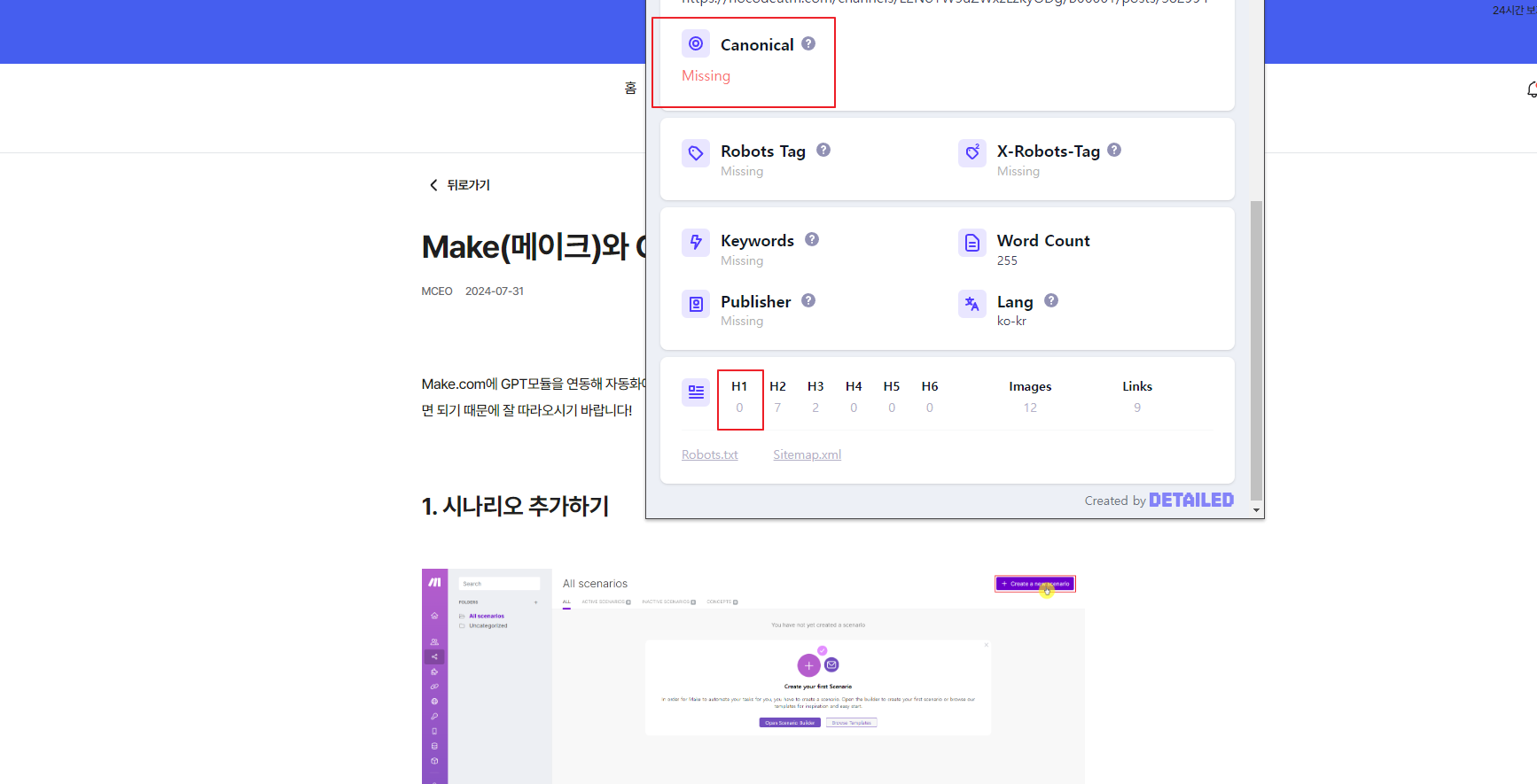Show help for X-Robots-Tag

[x=1114, y=150]
